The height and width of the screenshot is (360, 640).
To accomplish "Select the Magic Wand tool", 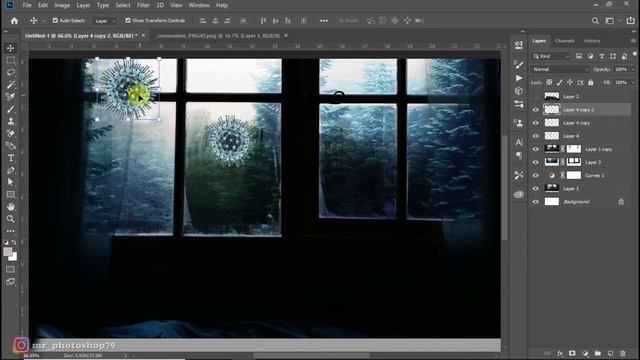I will 11,85.
